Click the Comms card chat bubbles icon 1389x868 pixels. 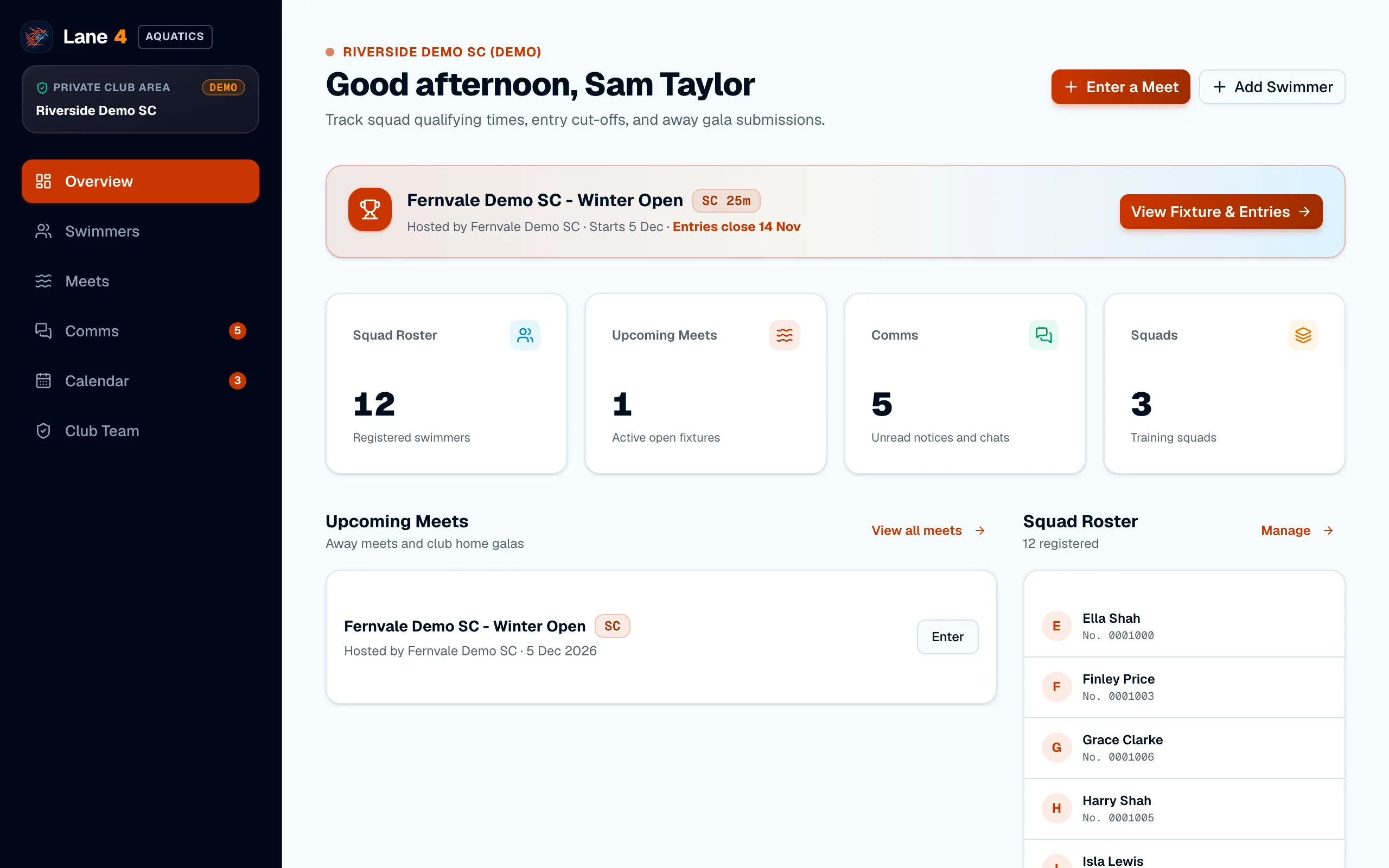1043,335
